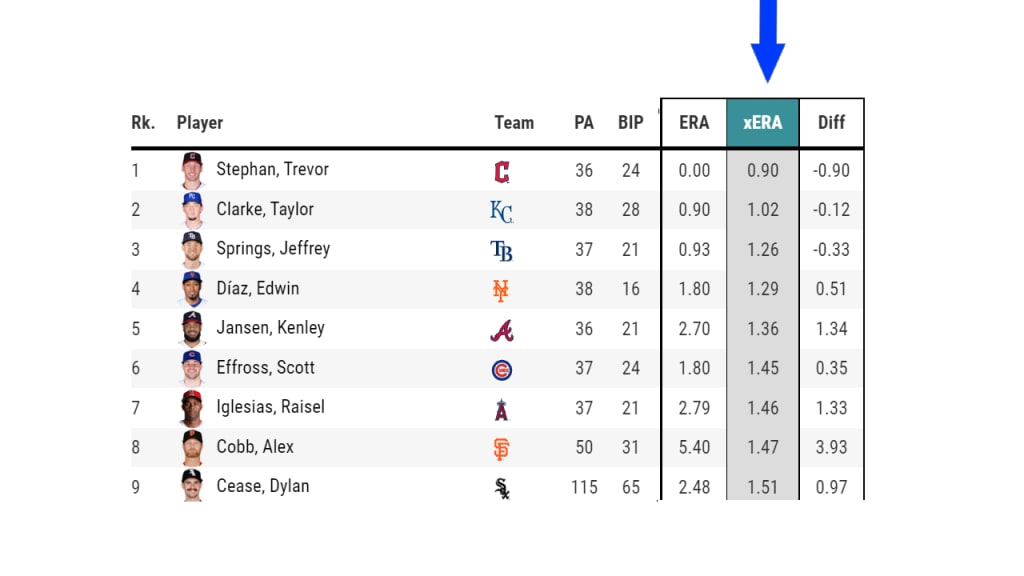Sort table by xERA column header
This screenshot has width=1024, height=576.
click(x=762, y=123)
